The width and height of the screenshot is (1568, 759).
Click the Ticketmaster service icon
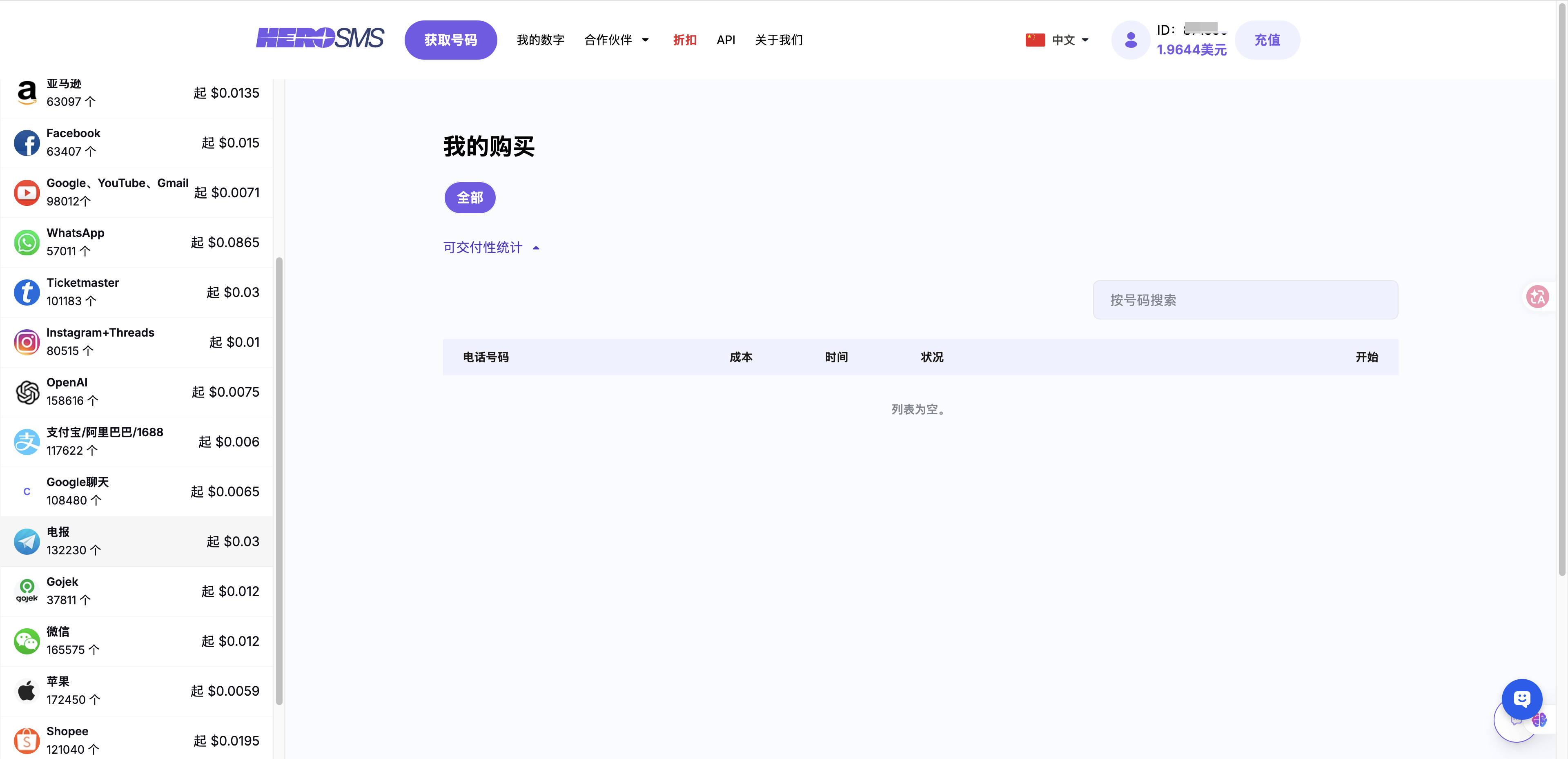tap(27, 292)
